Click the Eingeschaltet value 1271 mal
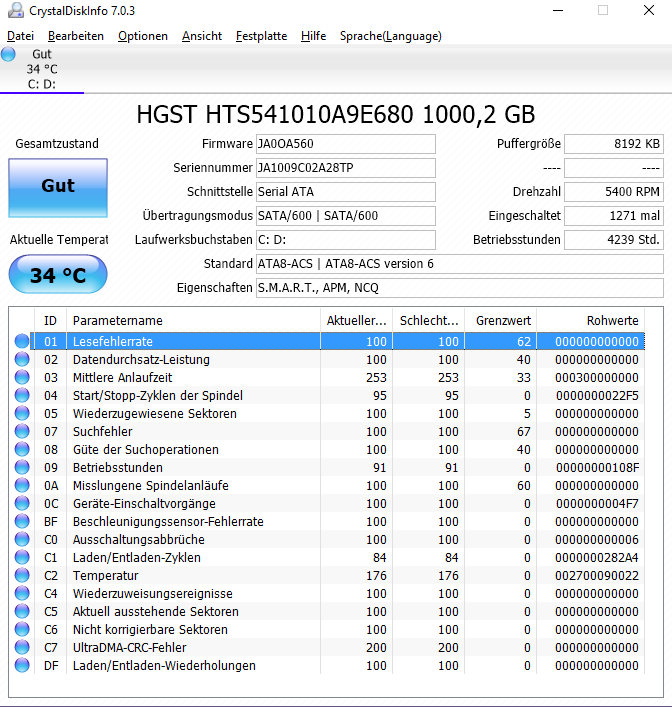This screenshot has height=707, width=672. [614, 216]
